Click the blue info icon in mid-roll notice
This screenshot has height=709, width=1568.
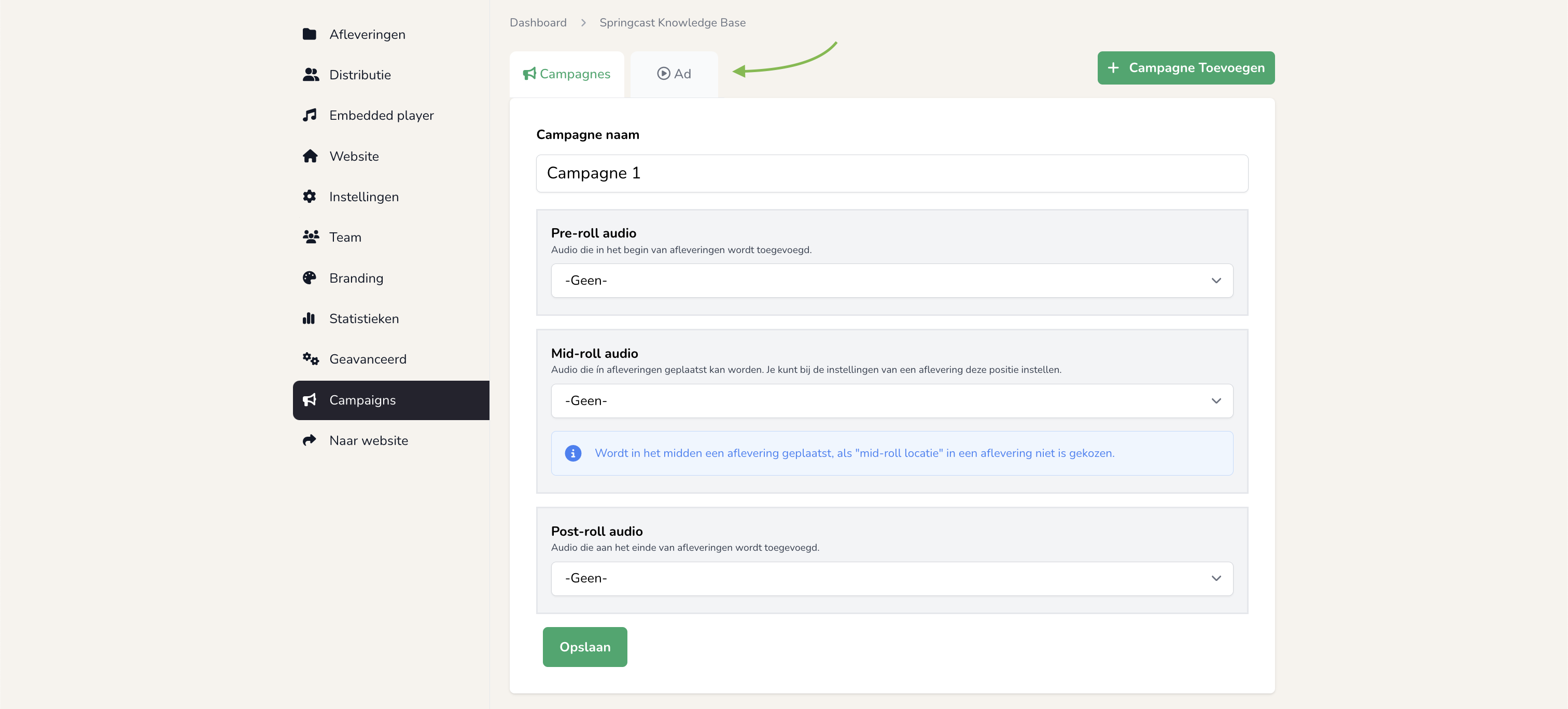(x=573, y=453)
